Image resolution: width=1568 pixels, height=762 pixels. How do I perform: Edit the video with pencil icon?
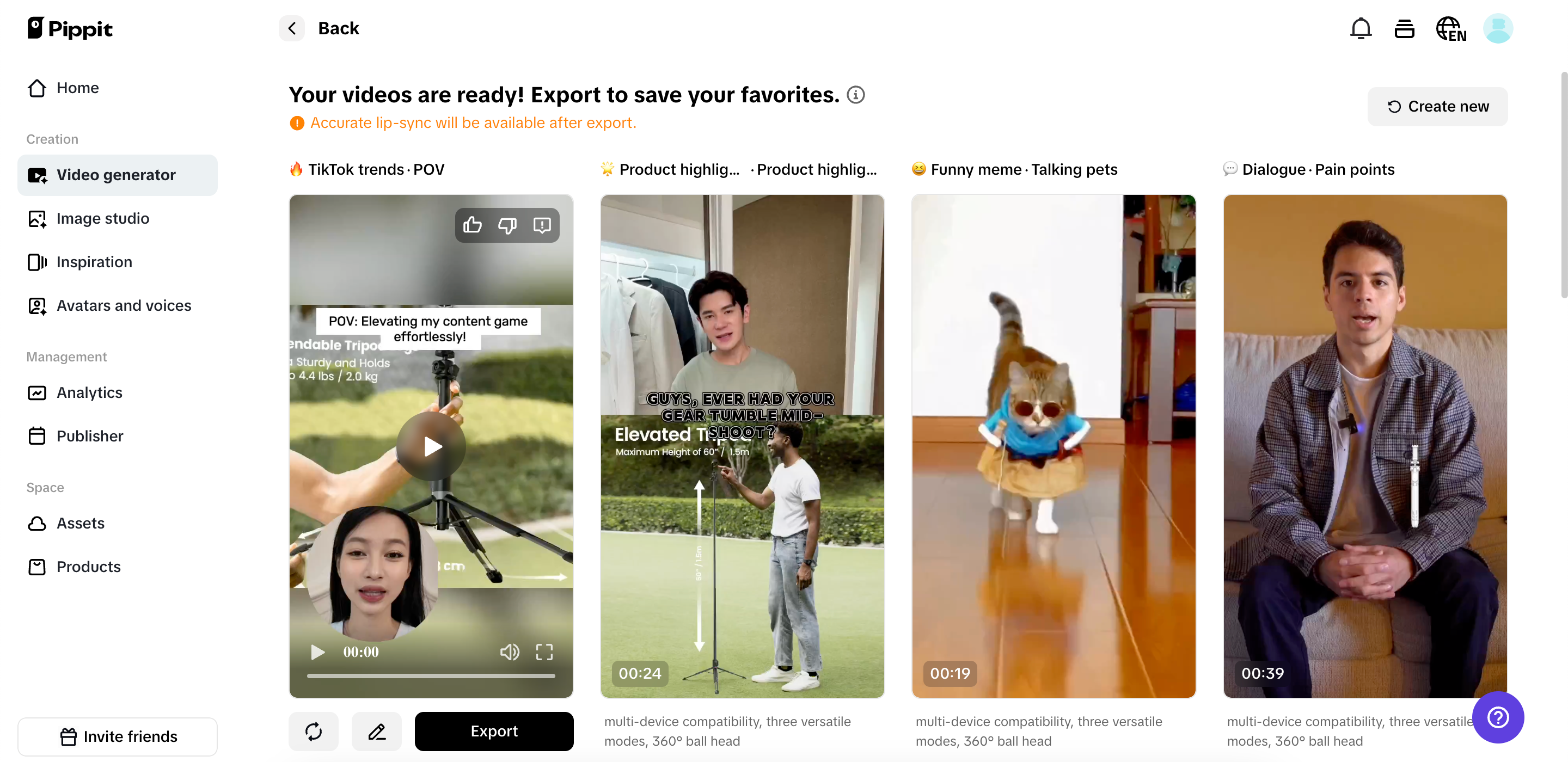pyautogui.click(x=377, y=731)
